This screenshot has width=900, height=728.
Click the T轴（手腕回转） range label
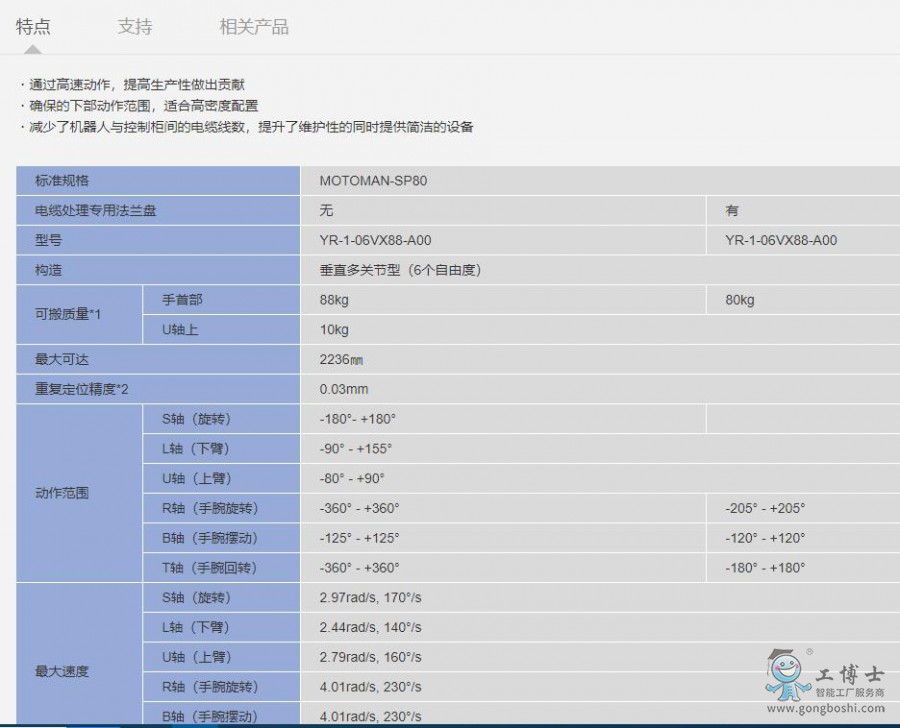pyautogui.click(x=221, y=568)
